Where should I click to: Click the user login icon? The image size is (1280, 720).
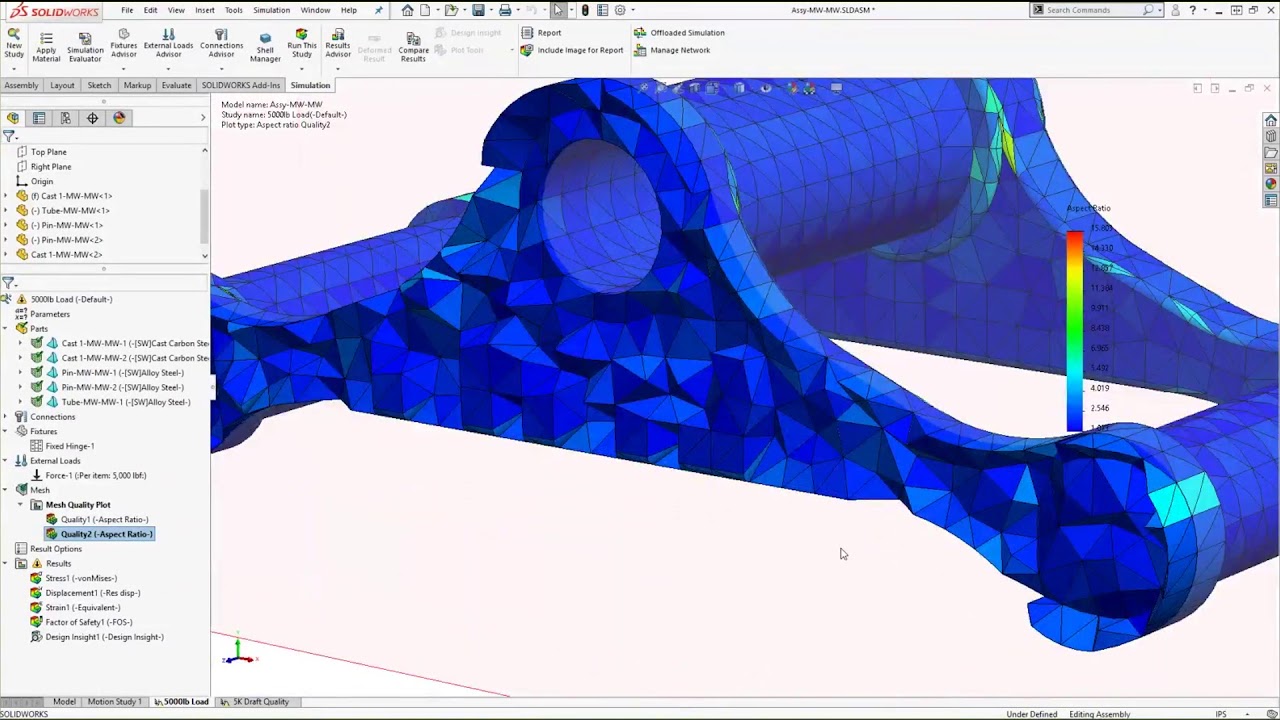[x=1176, y=10]
